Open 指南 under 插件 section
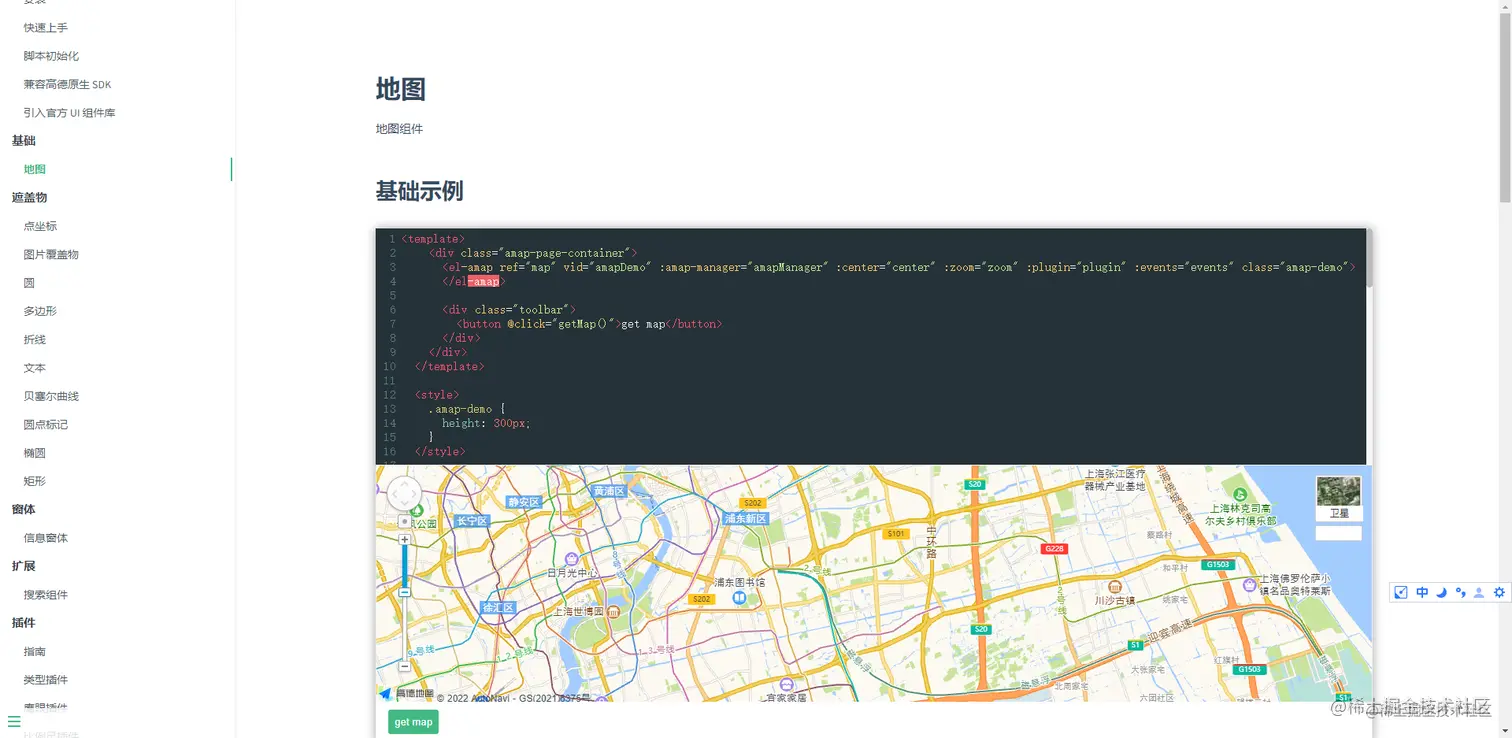Screen dimensions: 1512x738 pyautogui.click(x=35, y=651)
